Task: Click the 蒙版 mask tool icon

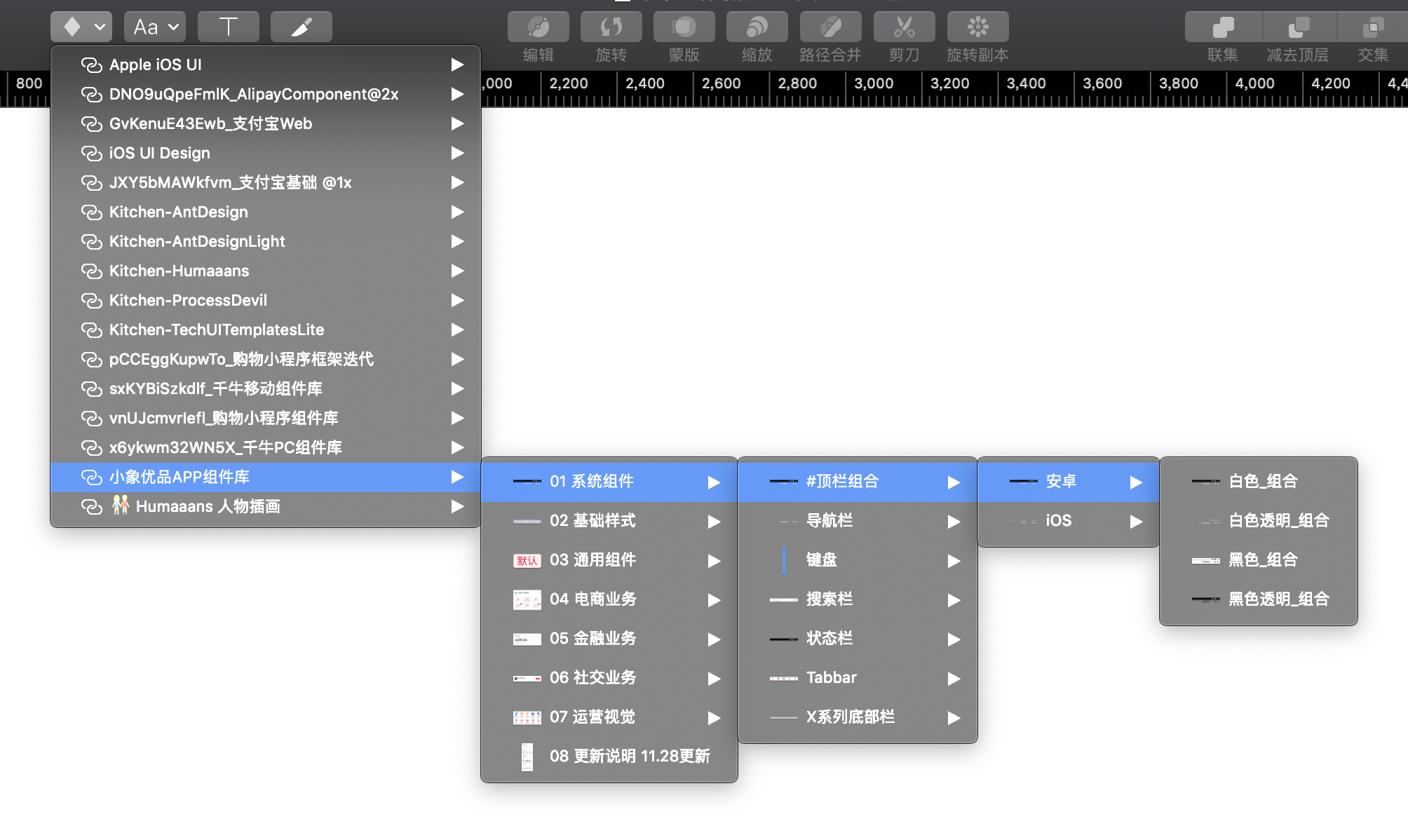Action: pos(684,27)
